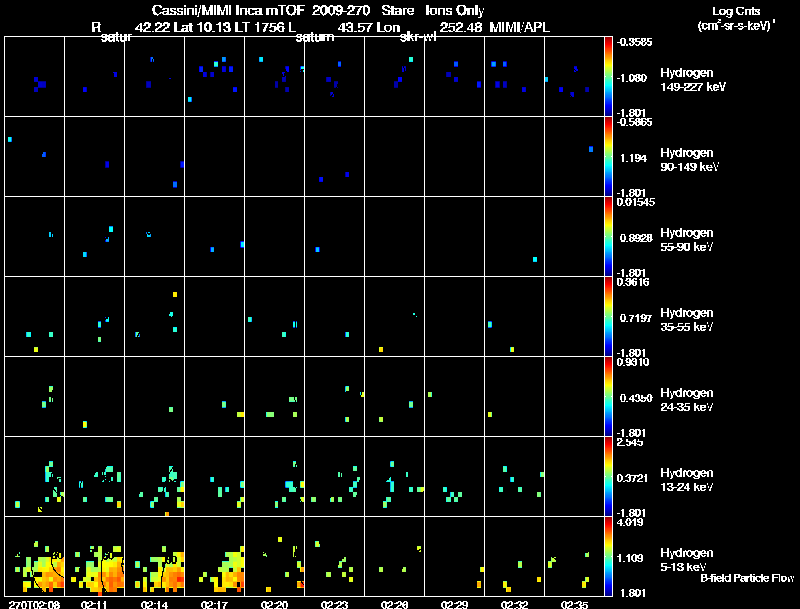Screen dimensions: 800x609
Task: Open the 13-24 keV image panel at 02:26
Action: click(x=394, y=476)
